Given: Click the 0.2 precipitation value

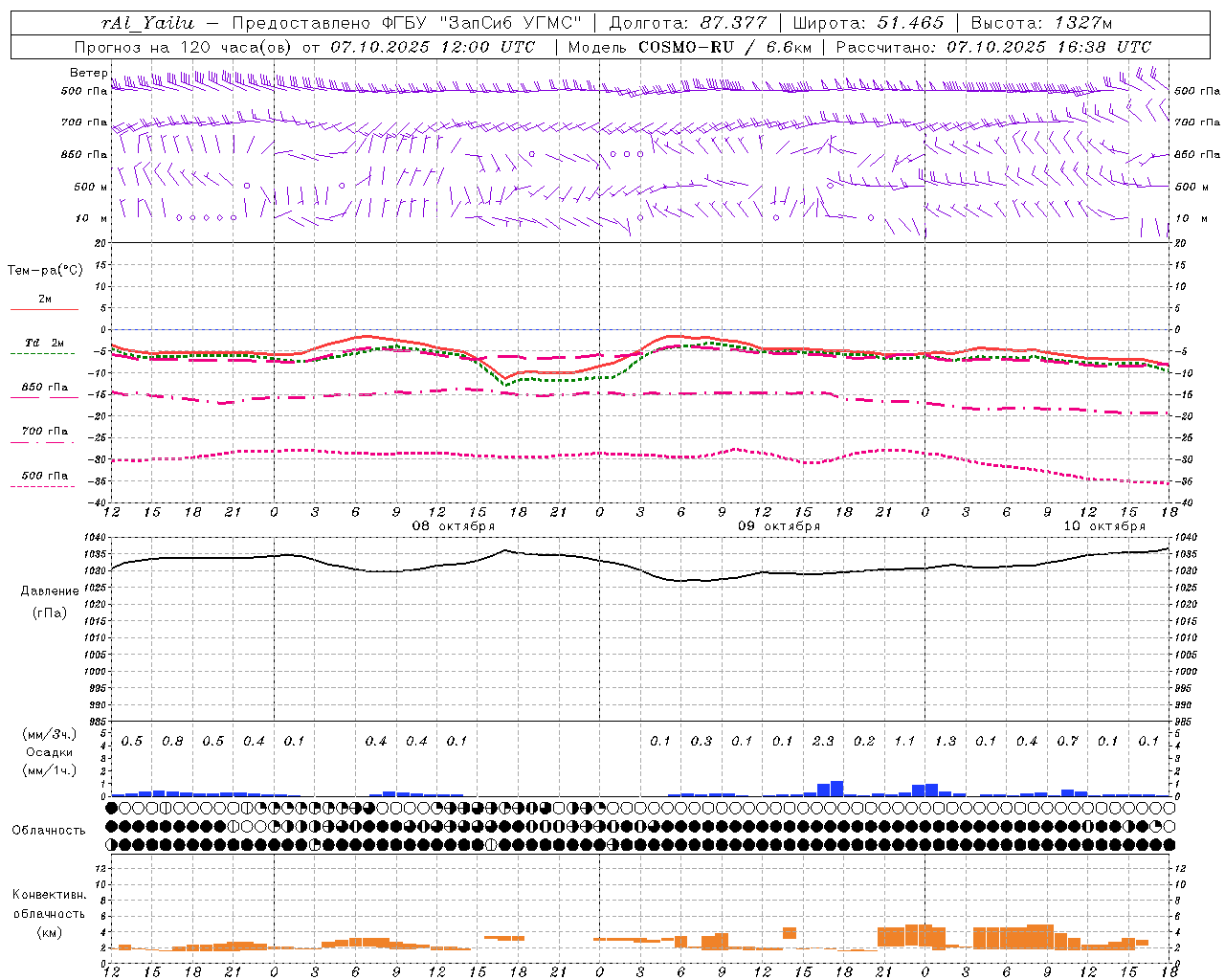Looking at the screenshot, I should [x=864, y=742].
